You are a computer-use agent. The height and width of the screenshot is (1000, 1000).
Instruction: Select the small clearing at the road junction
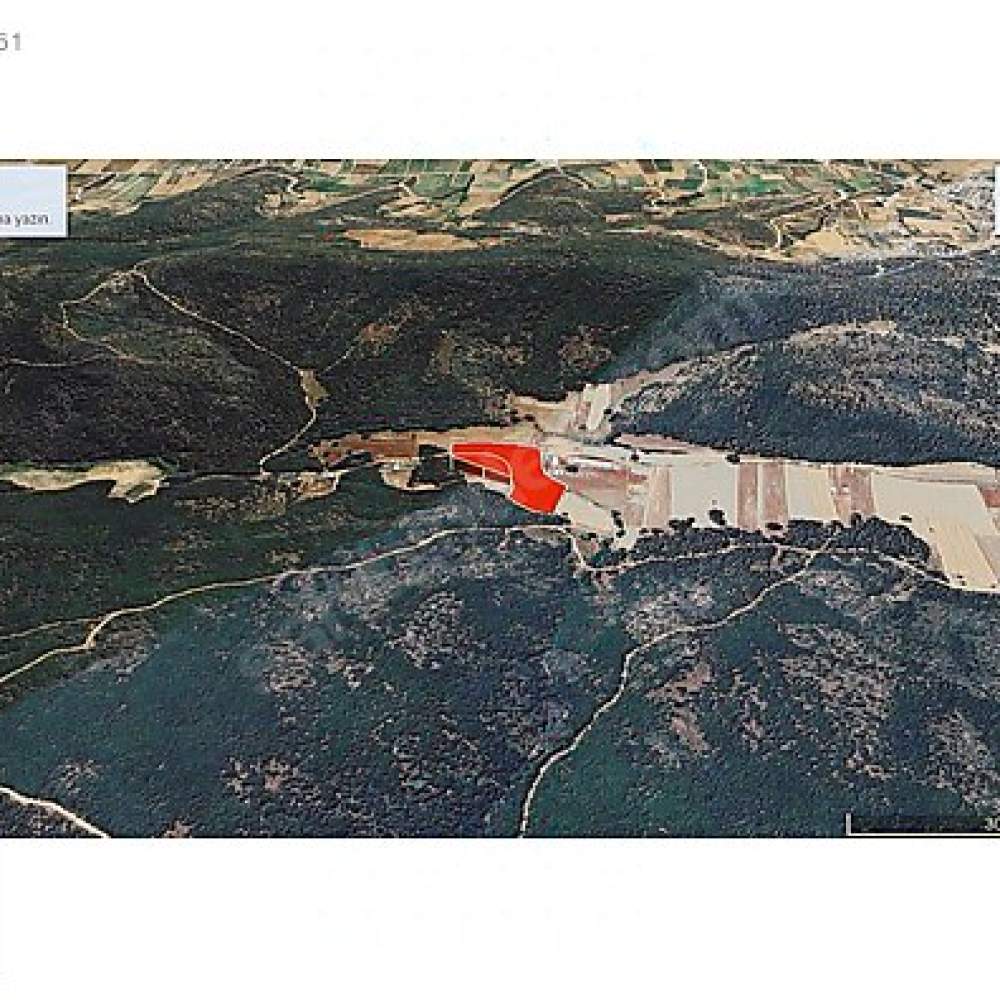[313, 385]
